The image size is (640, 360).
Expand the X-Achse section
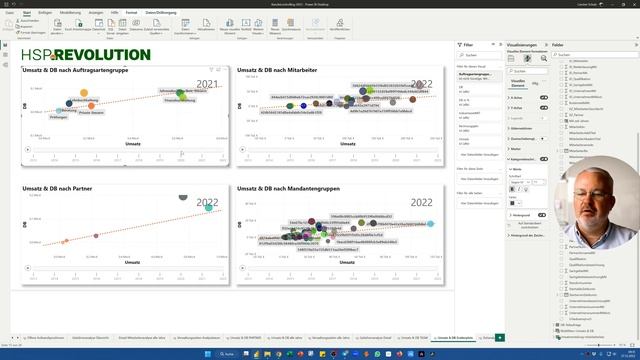coord(509,98)
